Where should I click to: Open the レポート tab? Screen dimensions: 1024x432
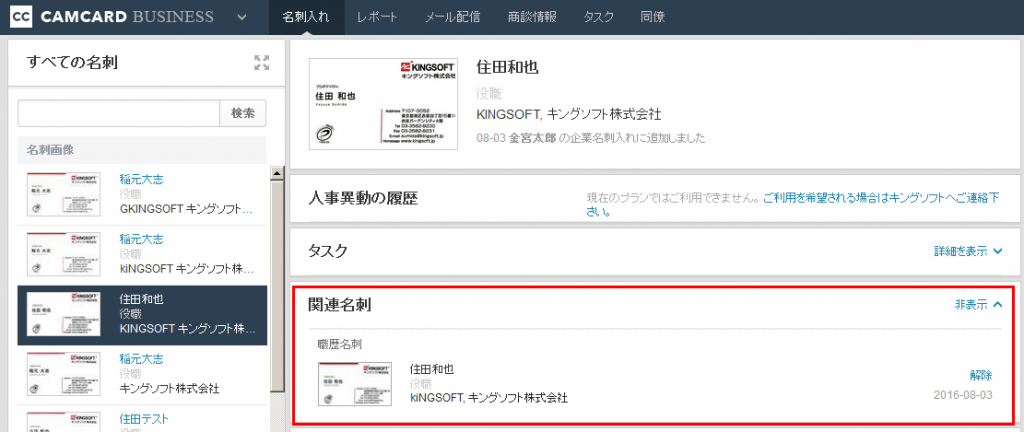coord(377,18)
